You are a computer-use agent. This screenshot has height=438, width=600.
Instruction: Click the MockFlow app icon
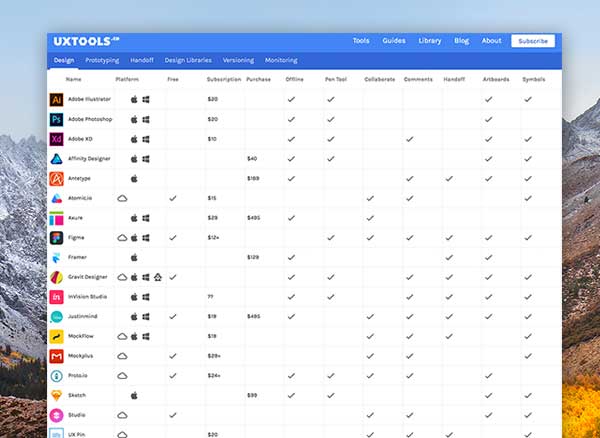[x=56, y=336]
